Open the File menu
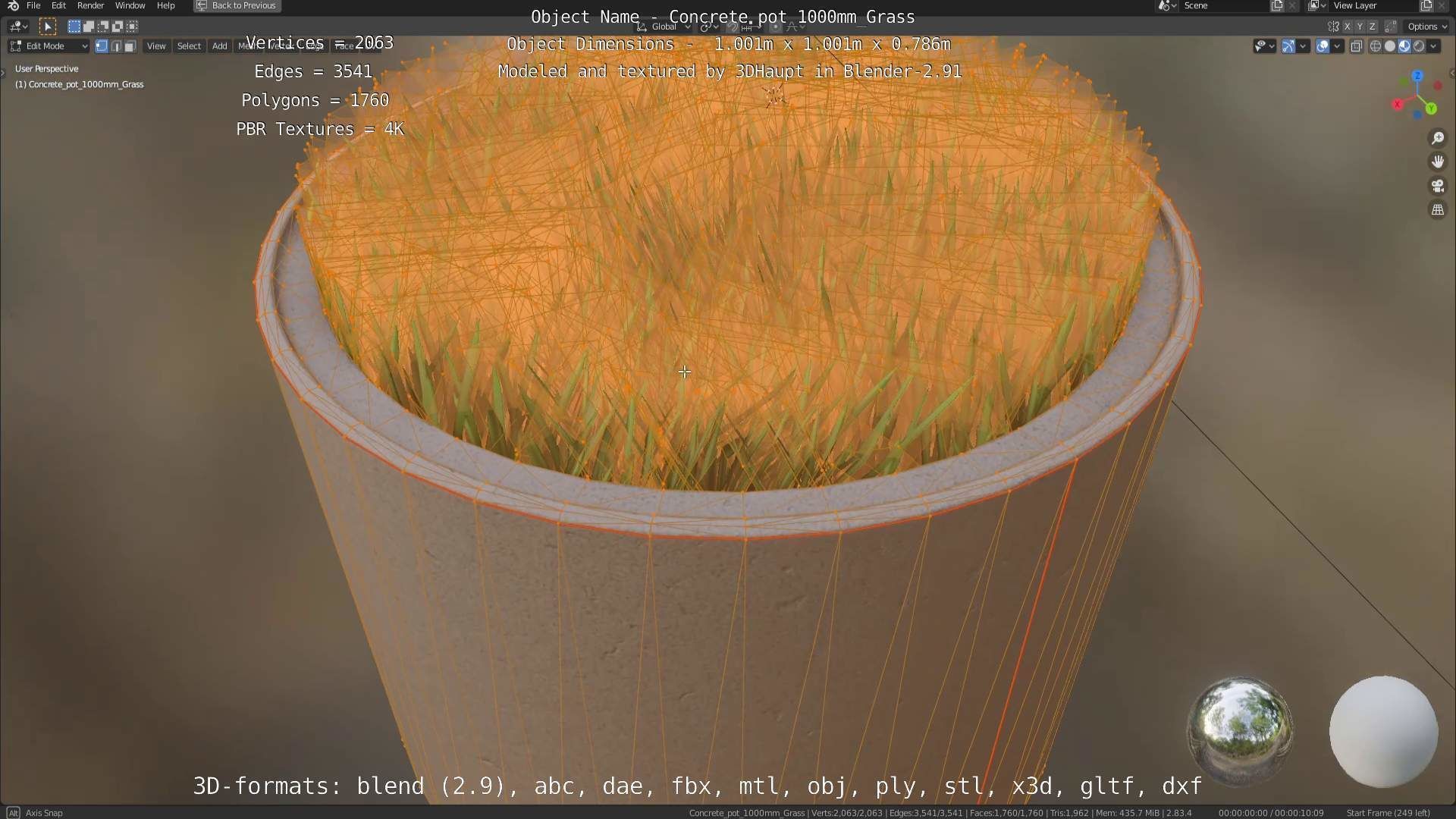The image size is (1456, 819). point(33,5)
